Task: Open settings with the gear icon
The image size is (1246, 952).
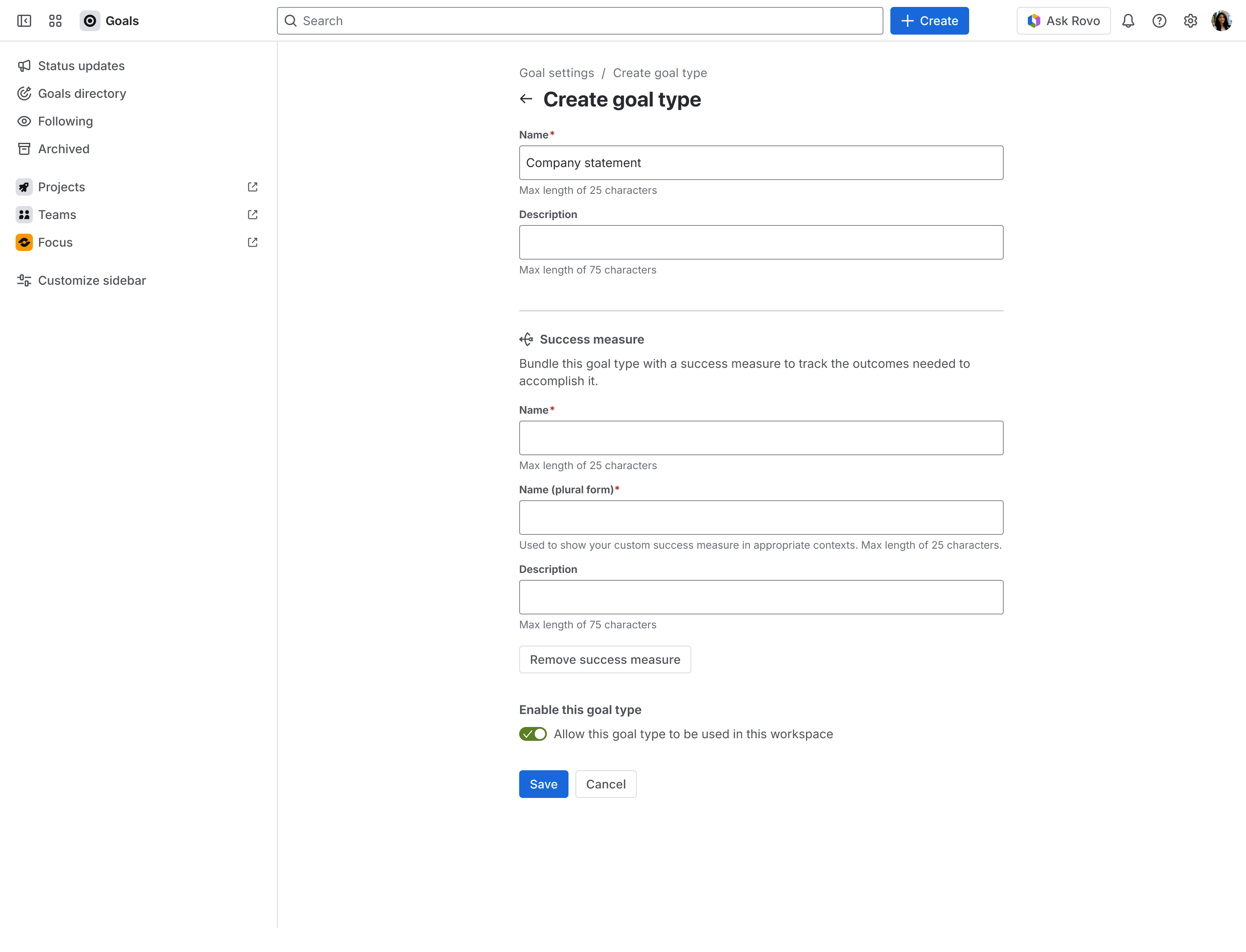Action: (x=1190, y=20)
